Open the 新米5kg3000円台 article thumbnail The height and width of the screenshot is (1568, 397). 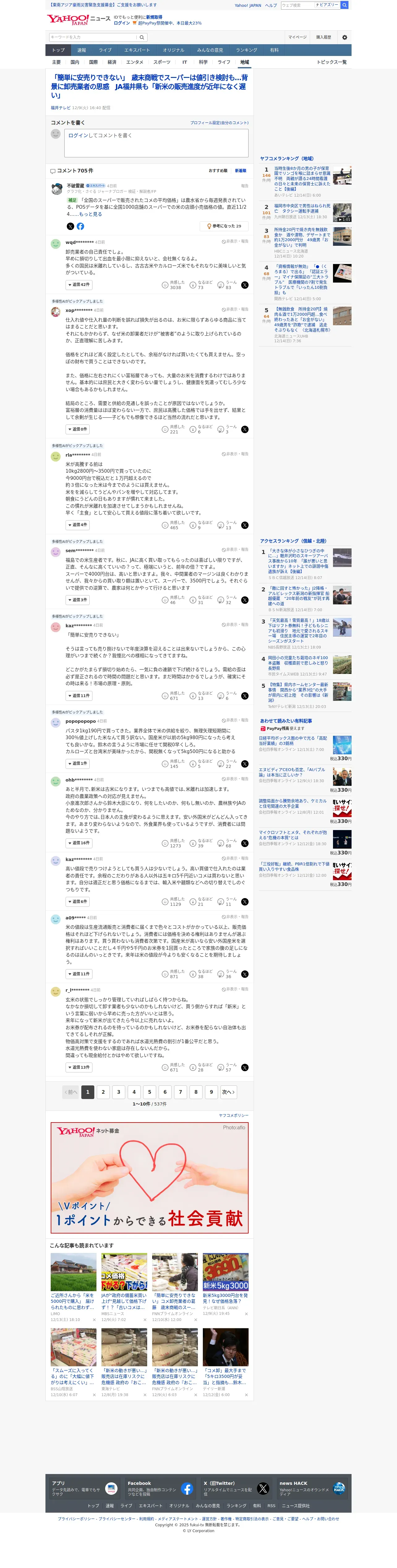225,1272
